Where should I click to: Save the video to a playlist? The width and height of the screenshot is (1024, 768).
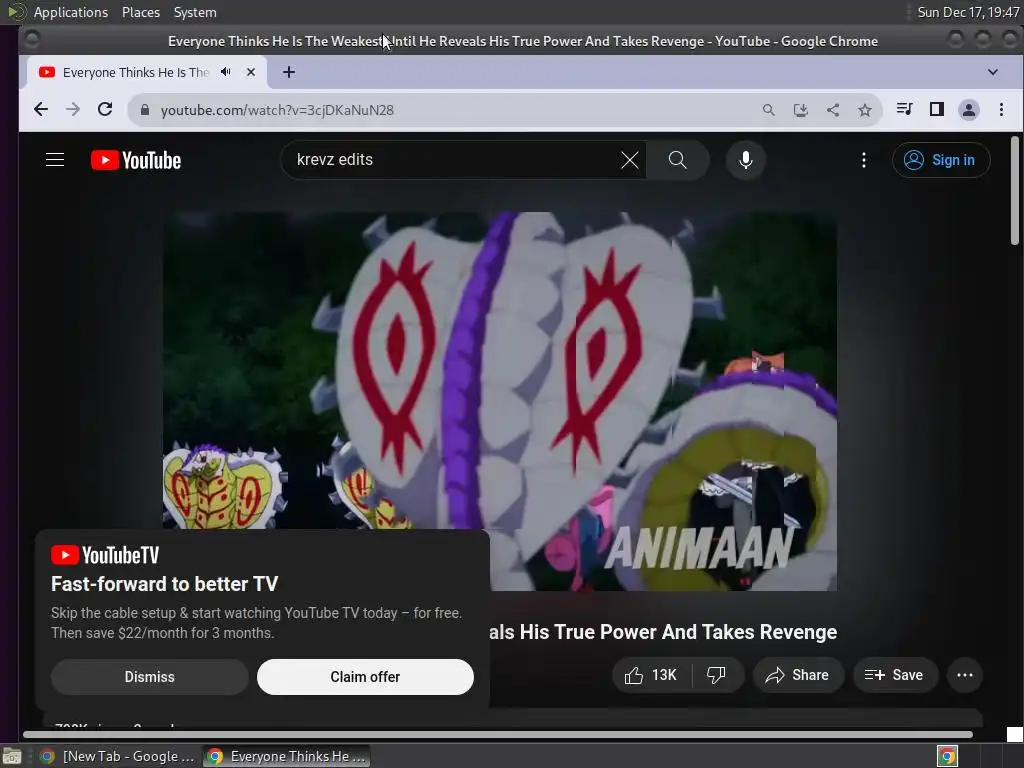[x=895, y=675]
